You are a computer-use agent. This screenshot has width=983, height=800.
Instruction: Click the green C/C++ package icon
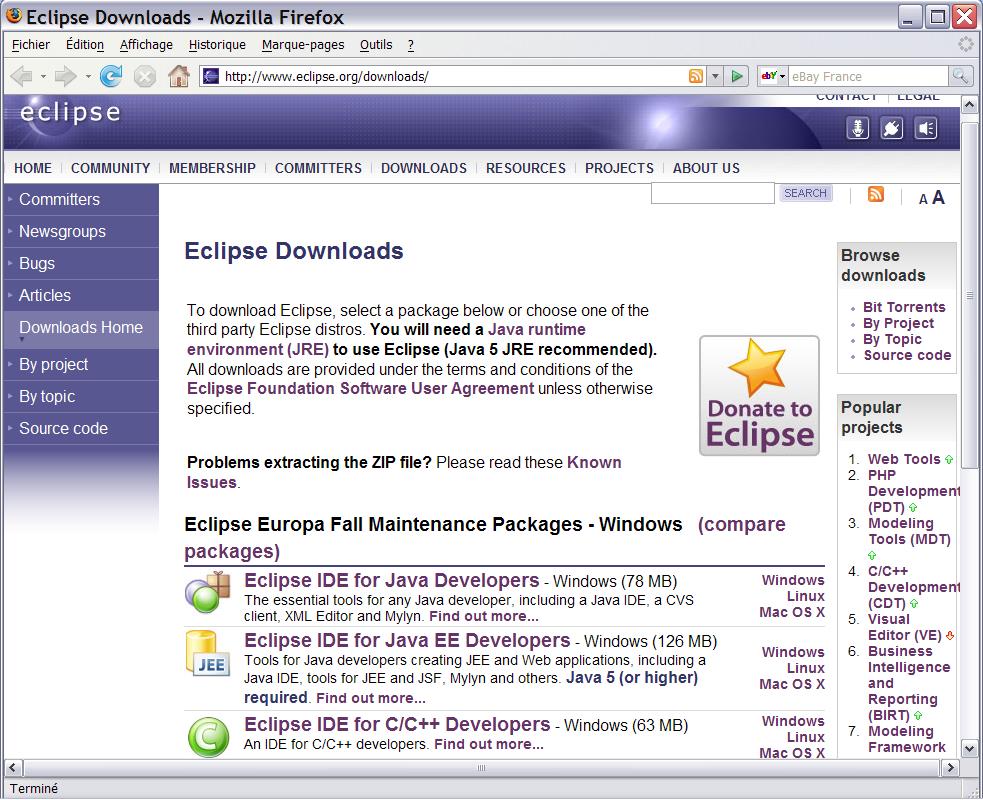coord(208,737)
